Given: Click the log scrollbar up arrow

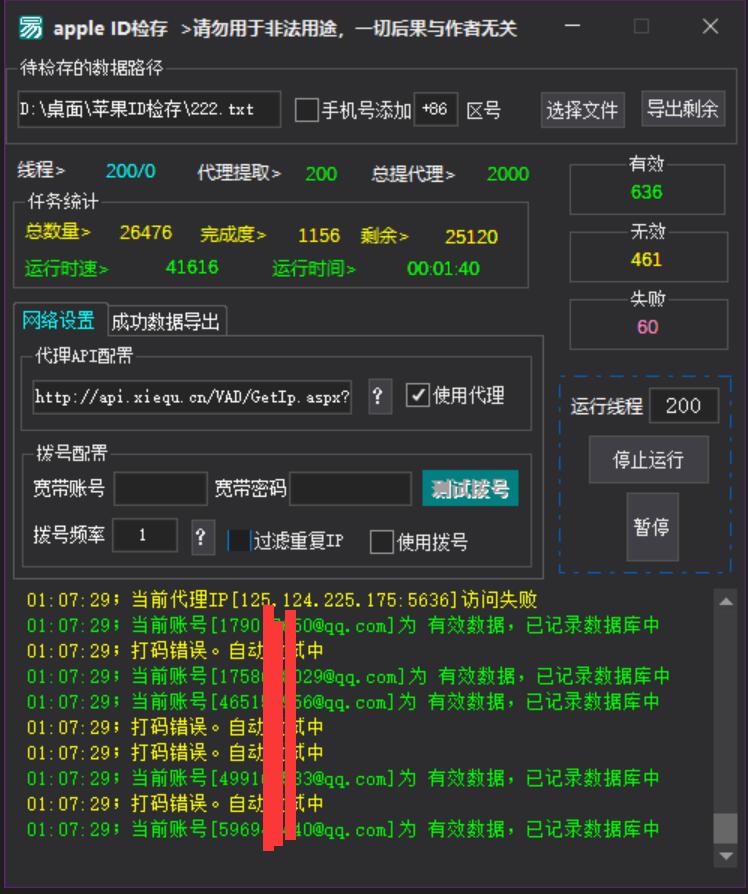Looking at the screenshot, I should tap(725, 601).
